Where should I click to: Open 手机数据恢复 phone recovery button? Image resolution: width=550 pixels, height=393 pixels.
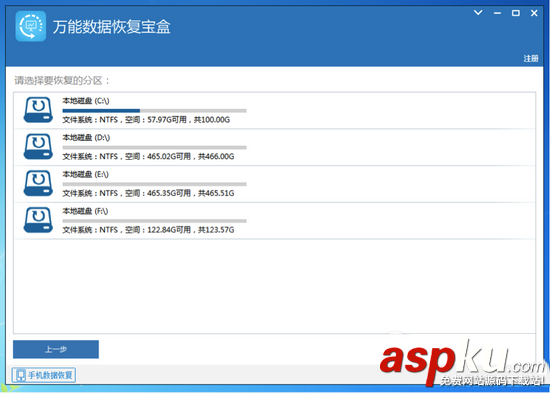pos(44,375)
